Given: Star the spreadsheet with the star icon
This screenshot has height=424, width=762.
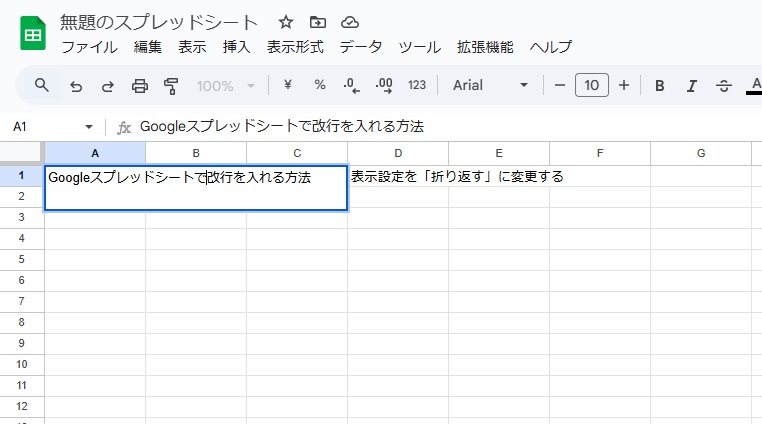Looking at the screenshot, I should point(286,22).
